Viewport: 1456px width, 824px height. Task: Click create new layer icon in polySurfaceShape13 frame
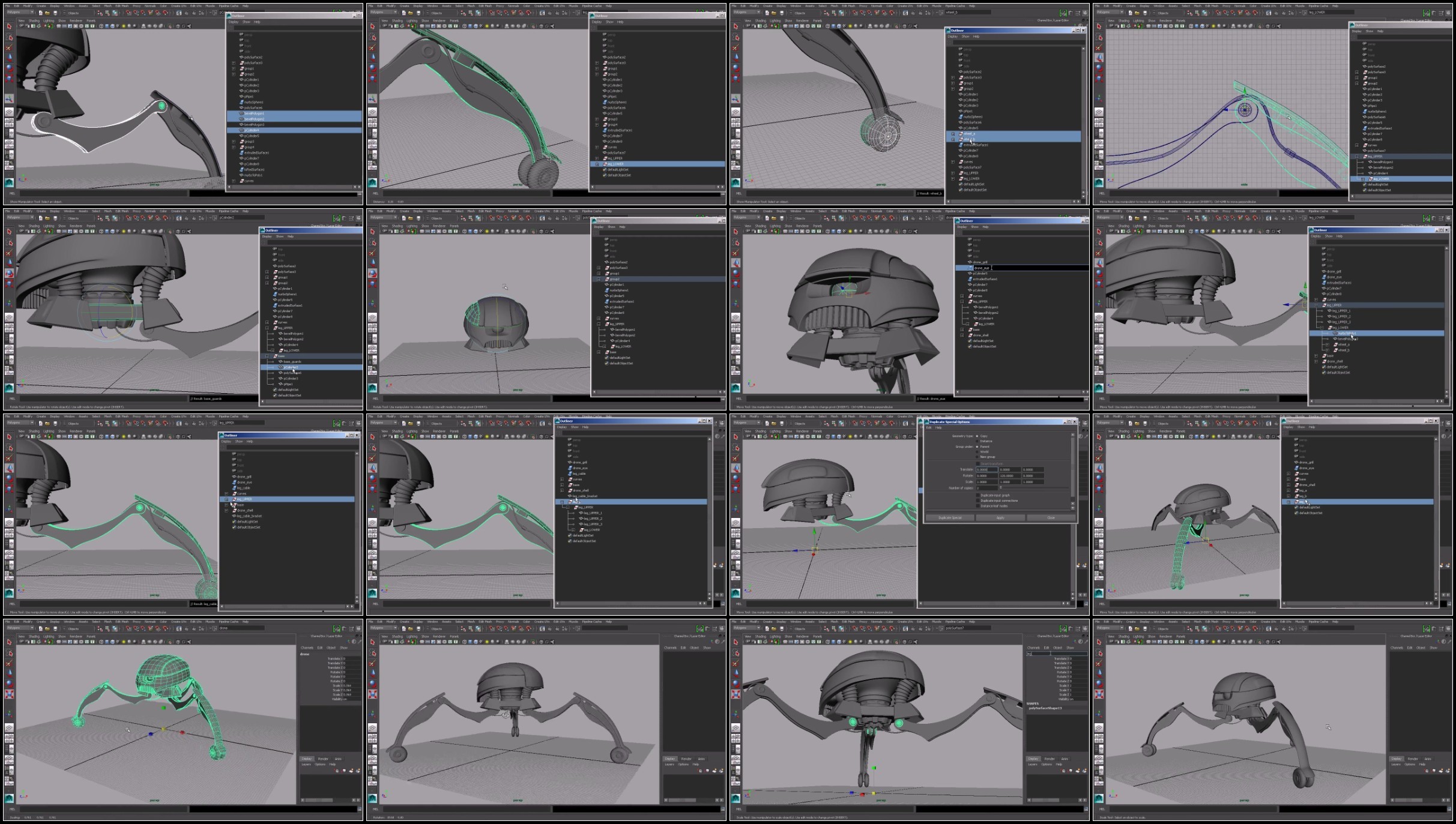[x=1077, y=771]
